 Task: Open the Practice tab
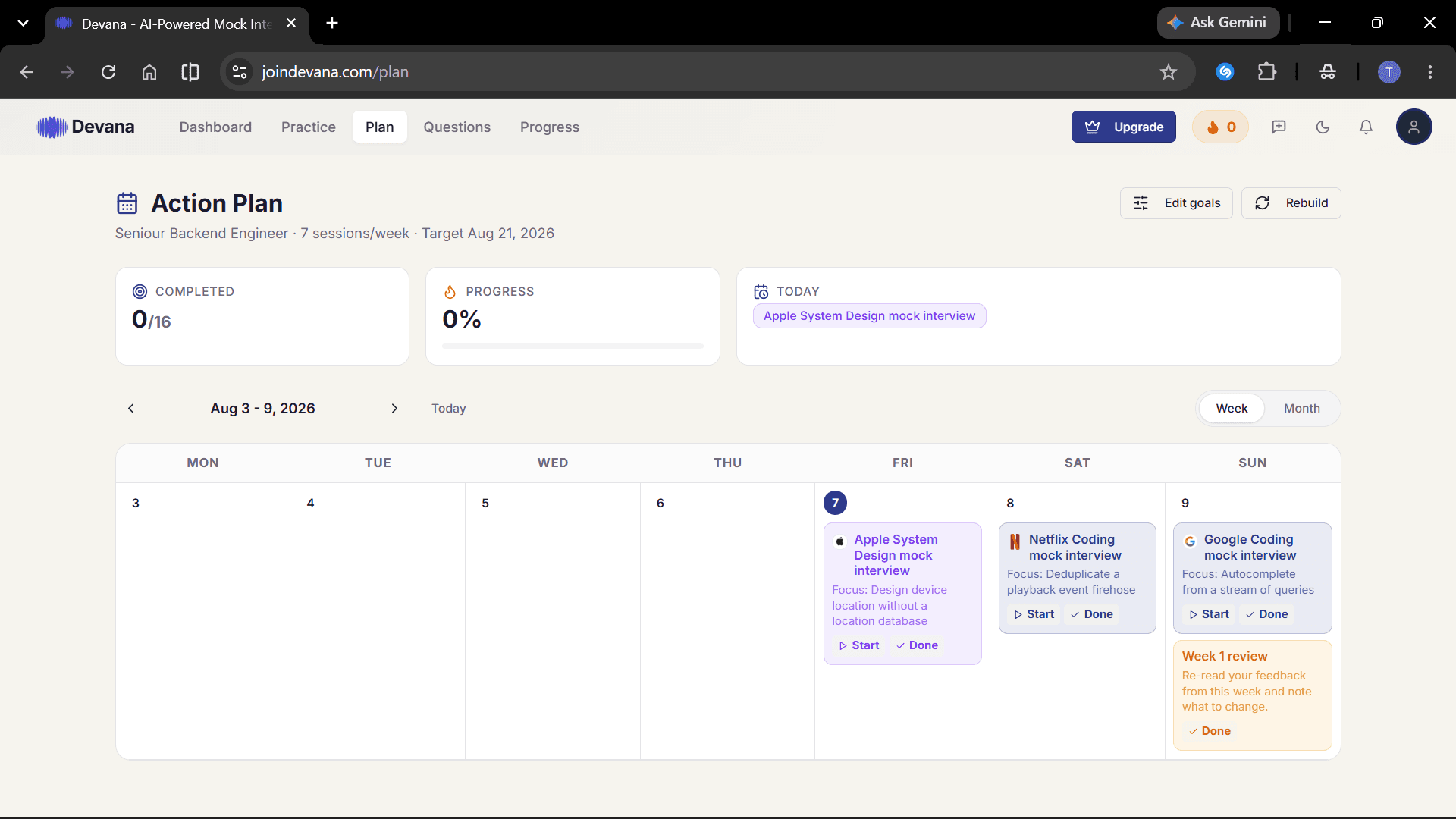[309, 127]
